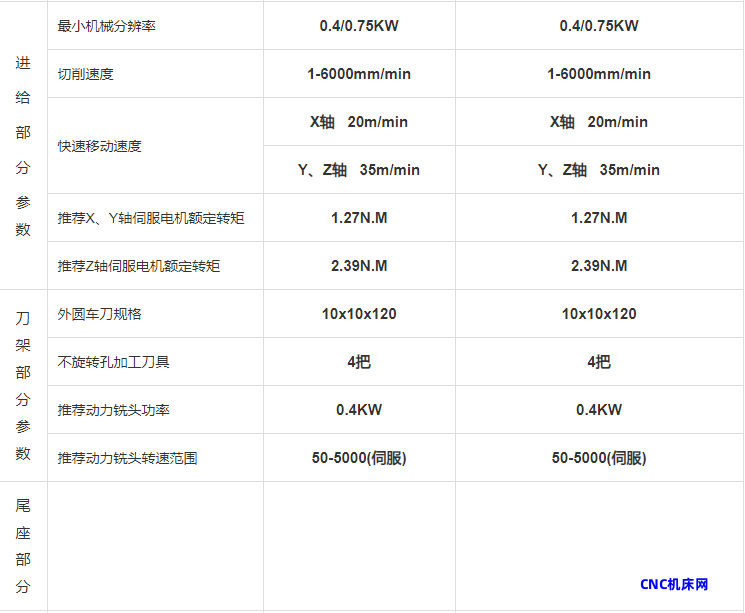
Task: Click the left column 50-5000(伺服) value
Action: pyautogui.click(x=359, y=458)
